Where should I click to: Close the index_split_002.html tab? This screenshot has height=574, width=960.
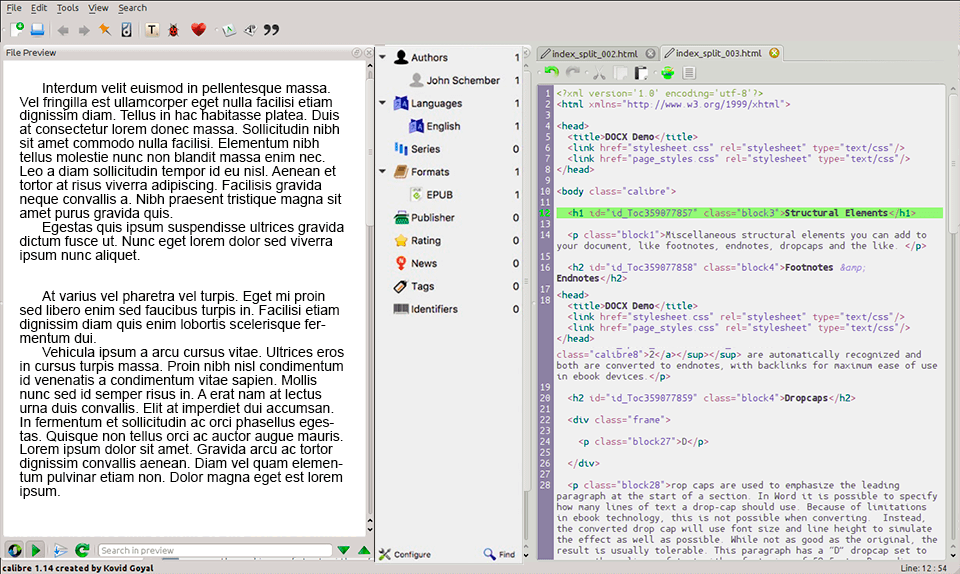(650, 53)
